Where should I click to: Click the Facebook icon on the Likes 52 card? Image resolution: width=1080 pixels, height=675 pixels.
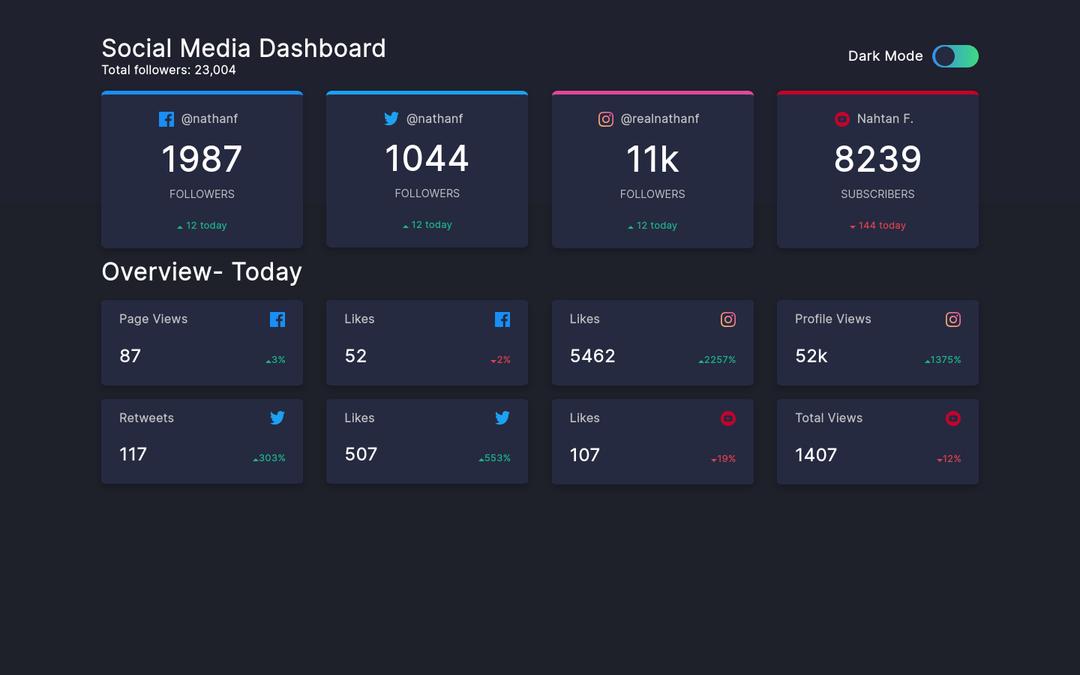tap(502, 319)
